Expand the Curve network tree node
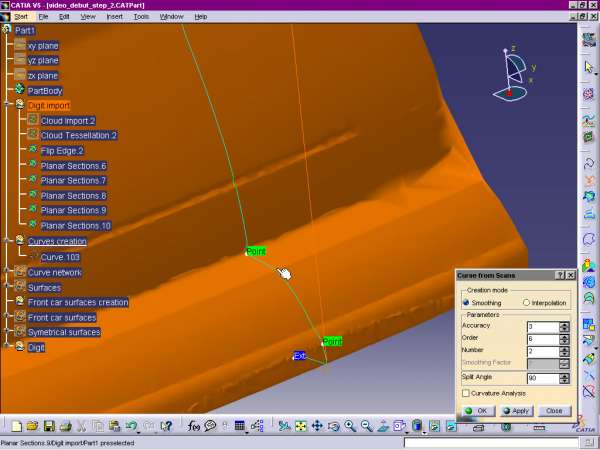This screenshot has height=450, width=600. tap(6, 272)
